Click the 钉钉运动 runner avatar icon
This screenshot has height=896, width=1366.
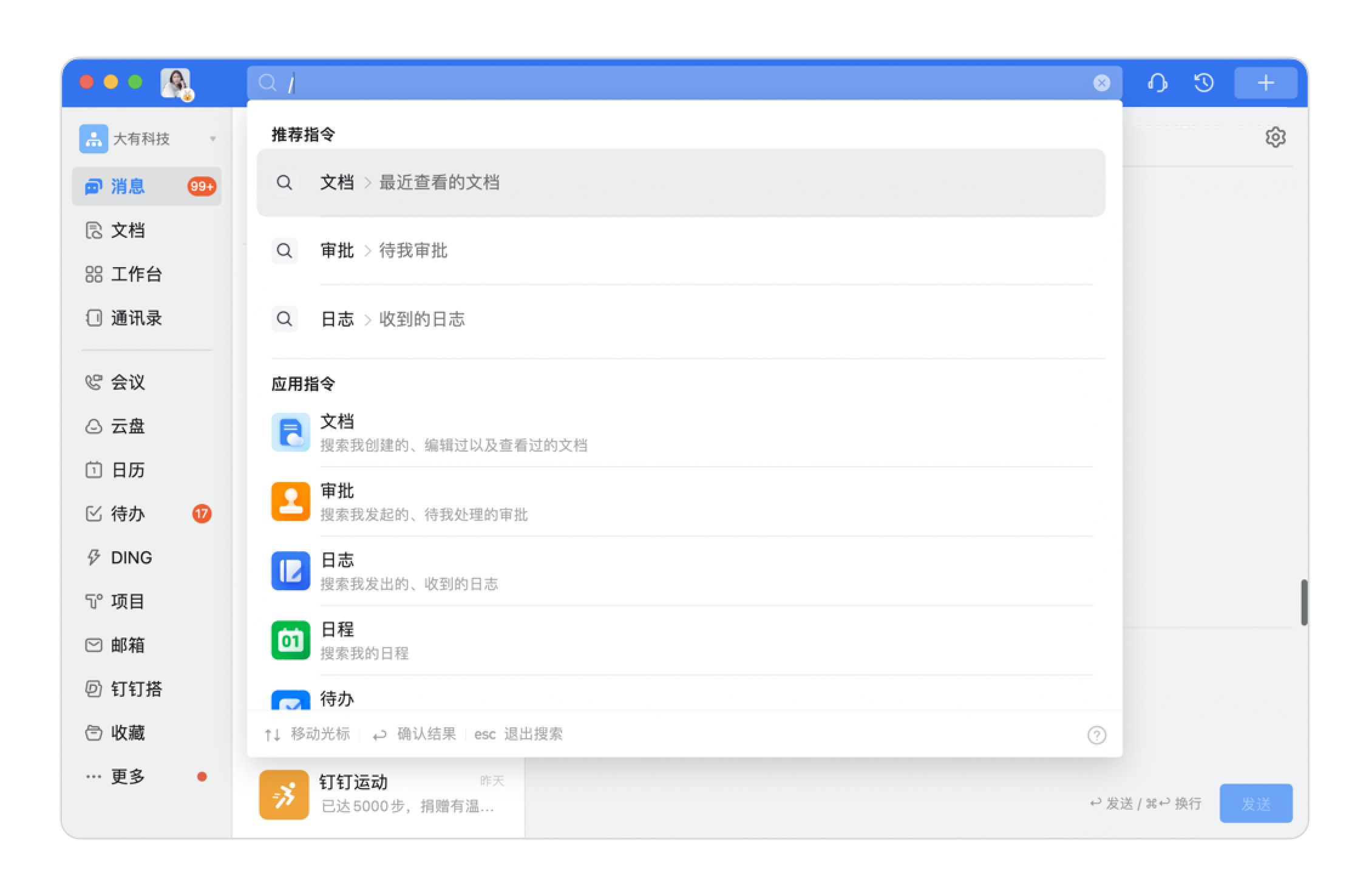pyautogui.click(x=284, y=795)
